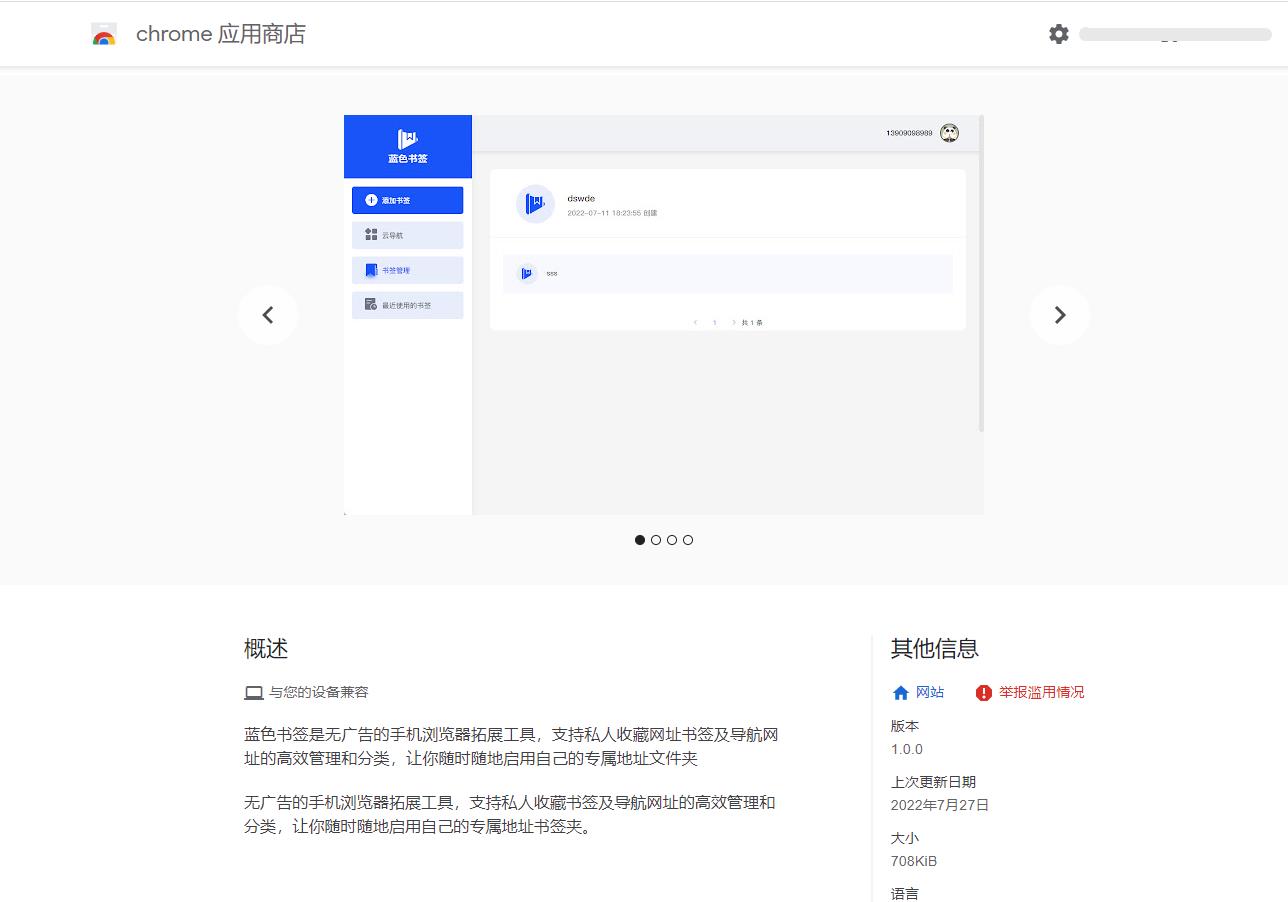
Task: Select the fourth carousel dot
Action: coord(688,539)
